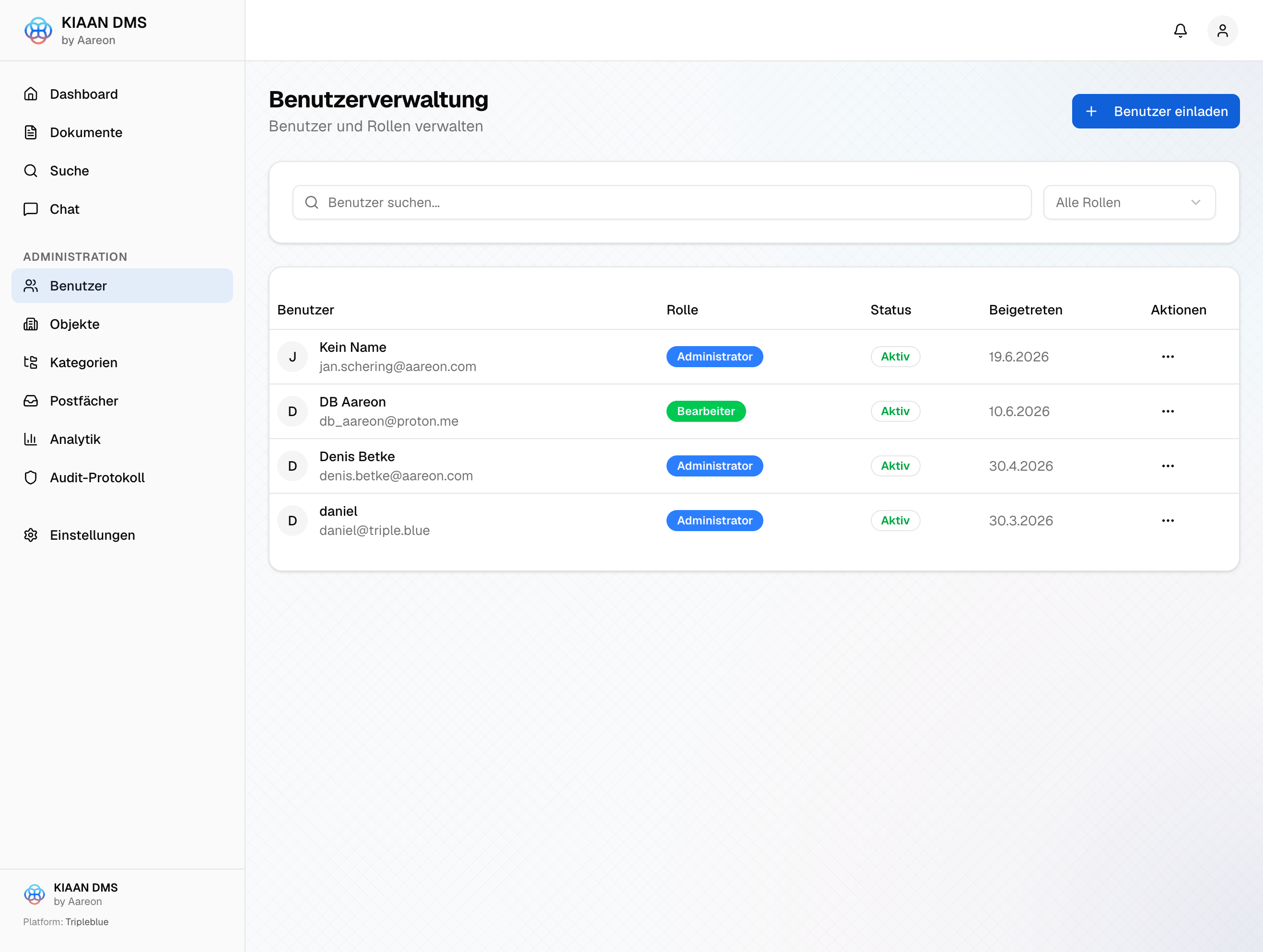Open Postfächer in administration
The image size is (1263, 952).
click(122, 401)
